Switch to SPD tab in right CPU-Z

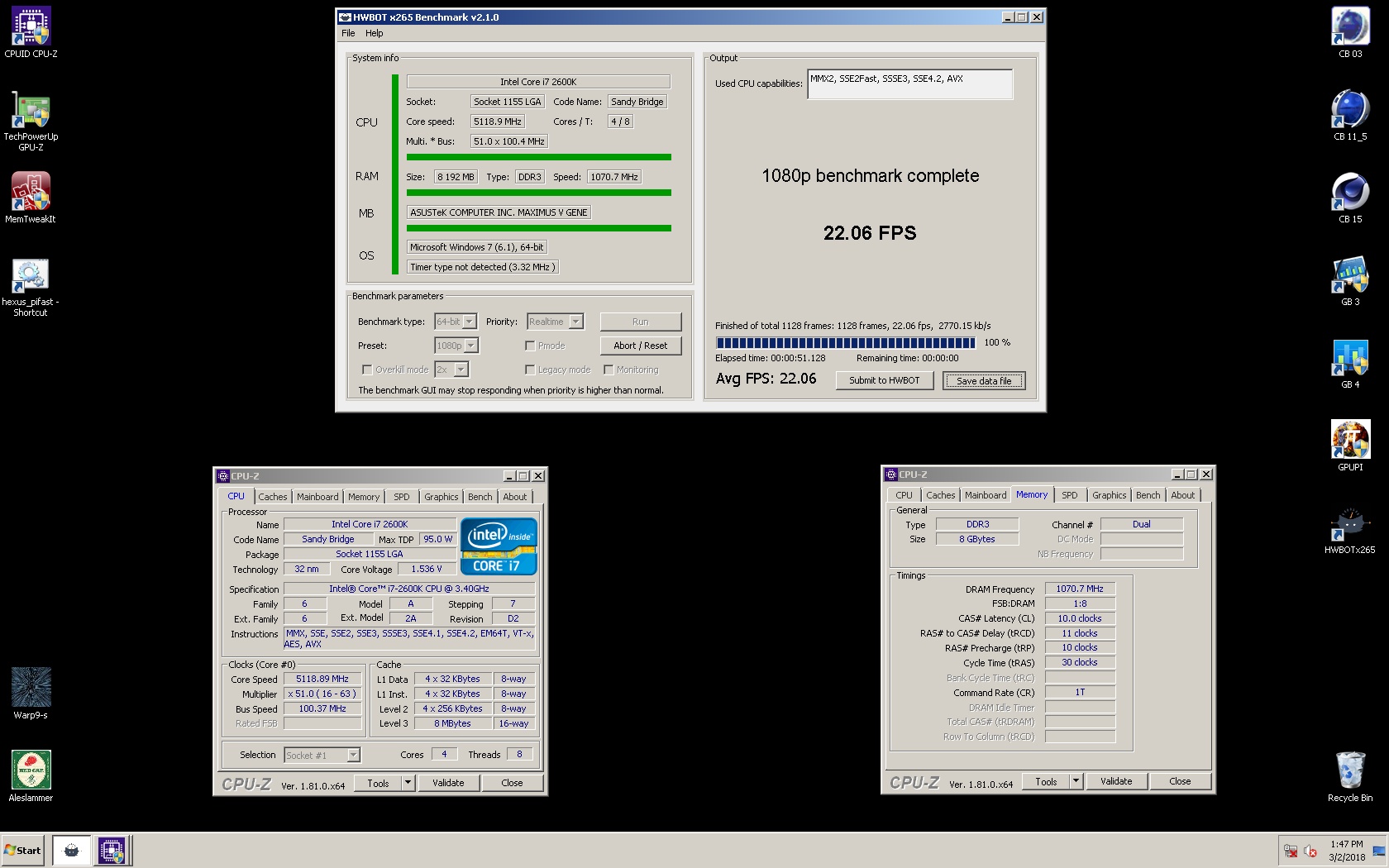1070,495
